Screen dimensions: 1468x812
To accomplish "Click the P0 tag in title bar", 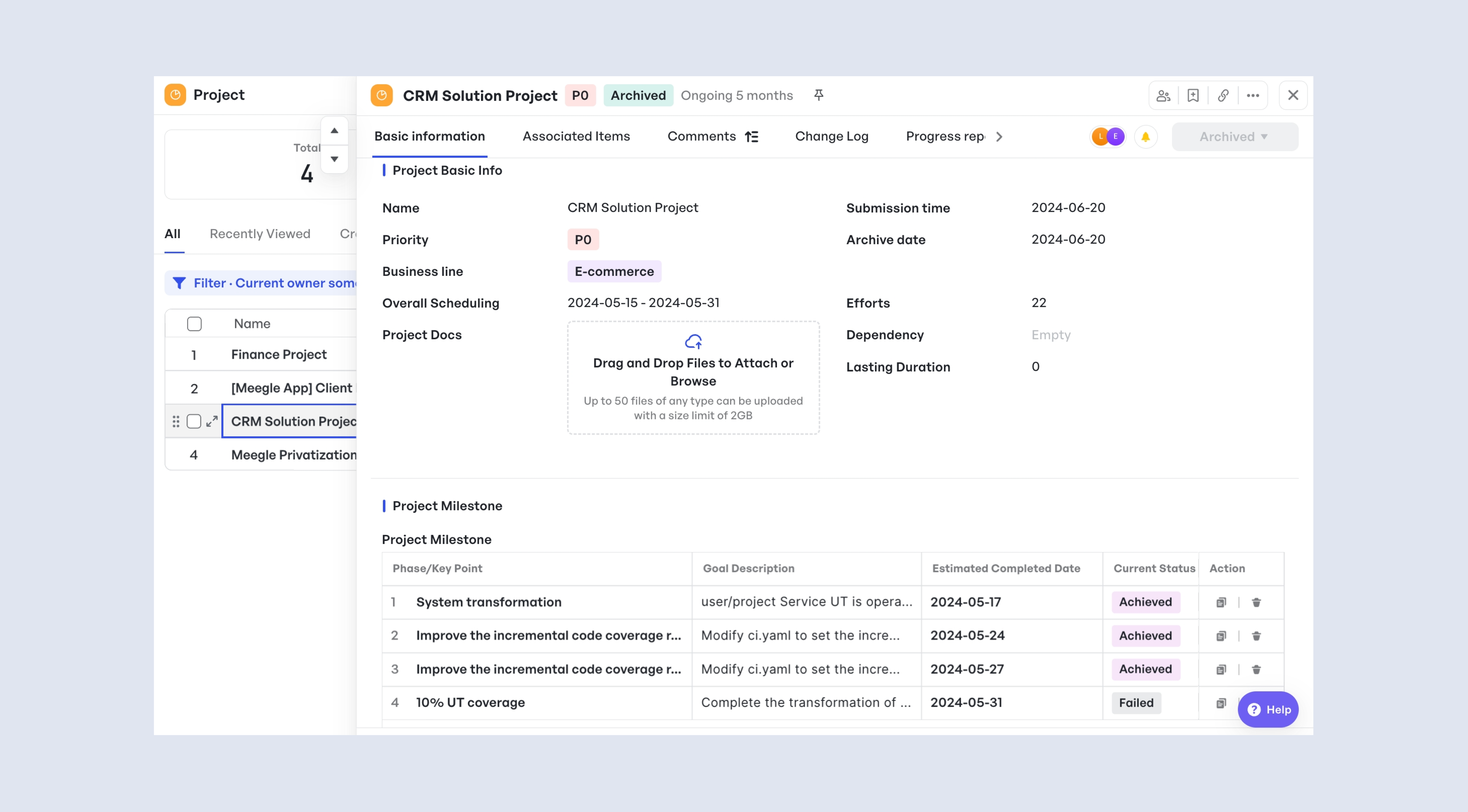I will click(580, 96).
